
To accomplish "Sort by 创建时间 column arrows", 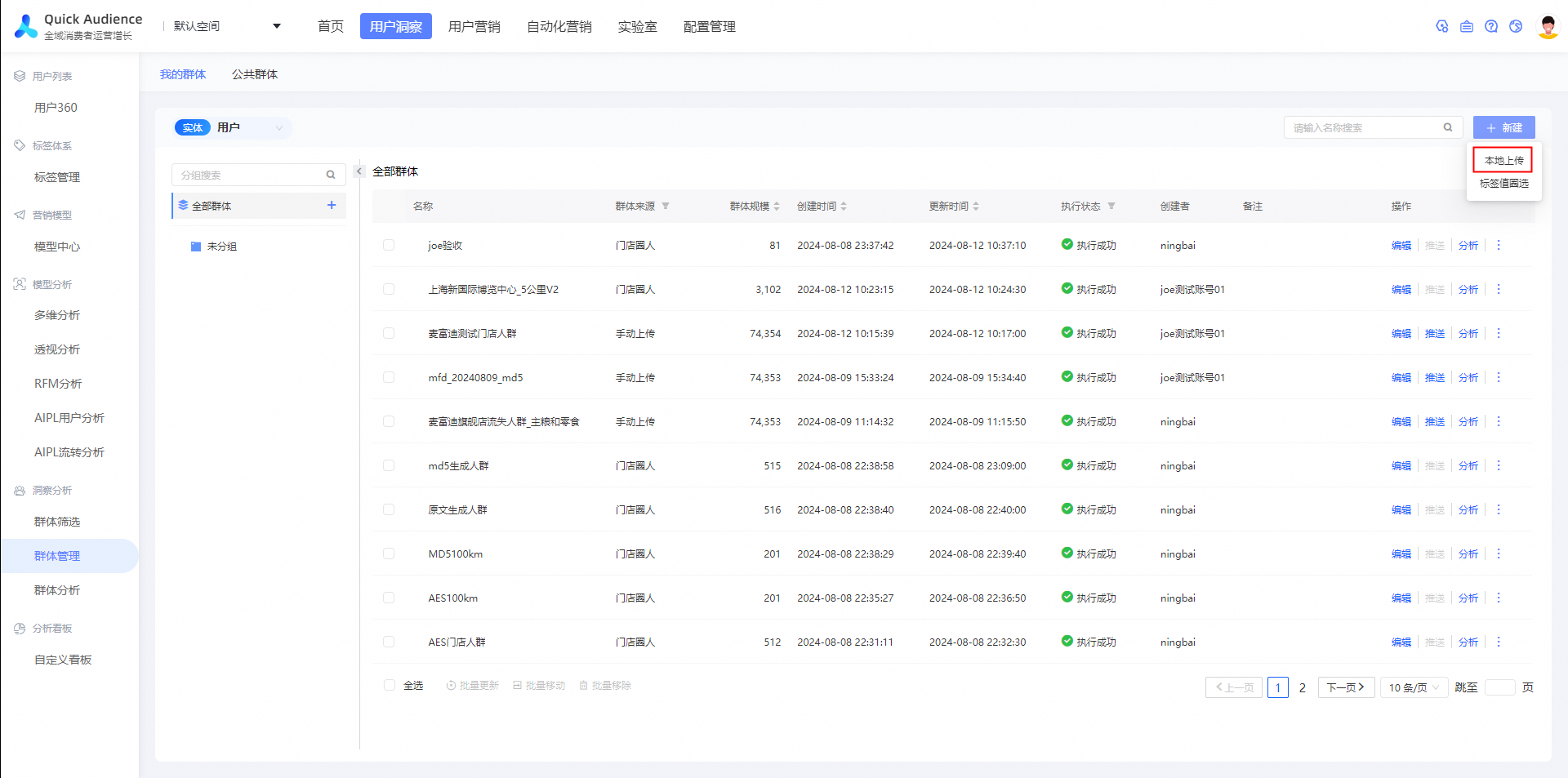I will pyautogui.click(x=844, y=206).
